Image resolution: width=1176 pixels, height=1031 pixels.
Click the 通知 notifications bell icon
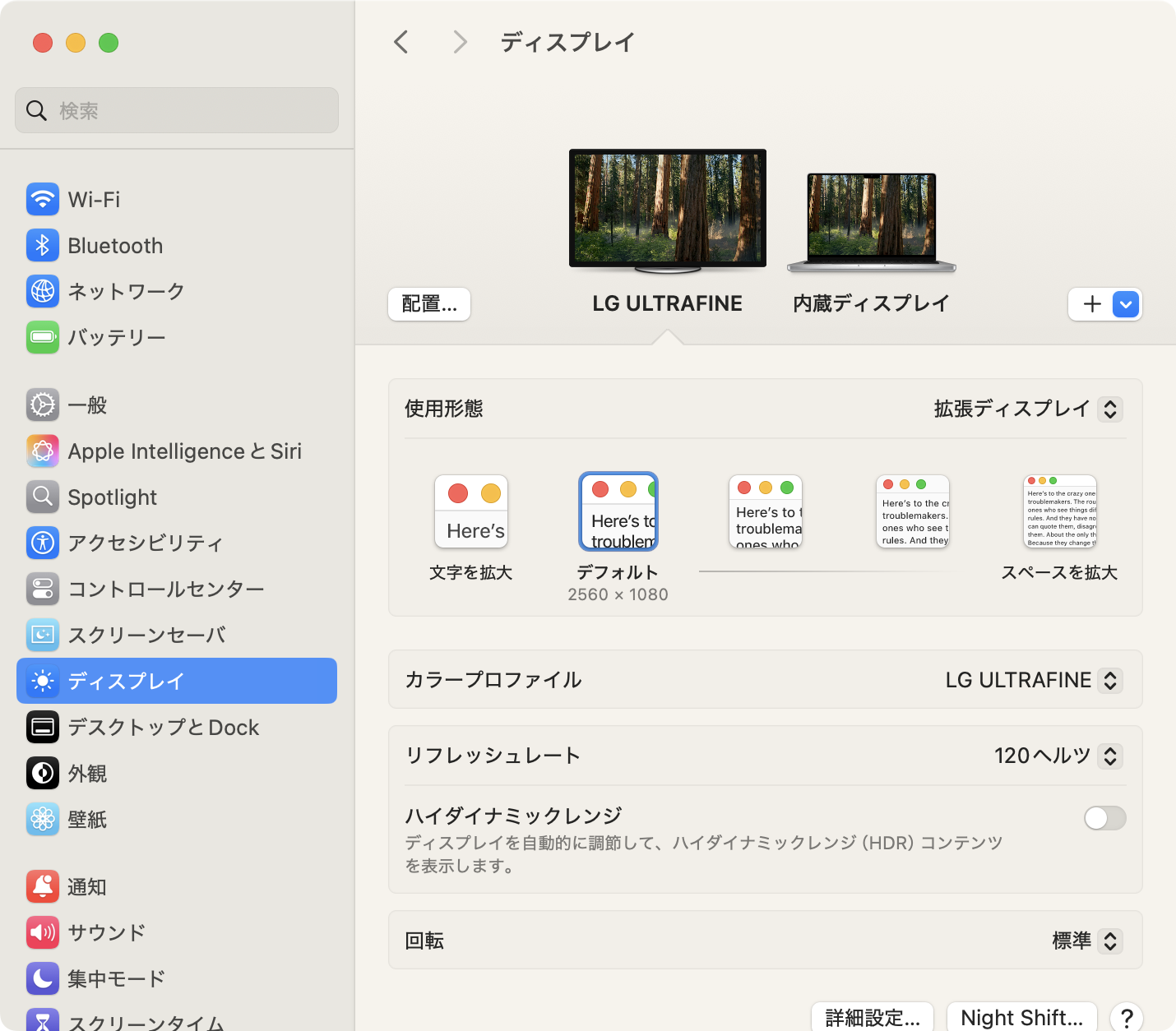(x=43, y=886)
